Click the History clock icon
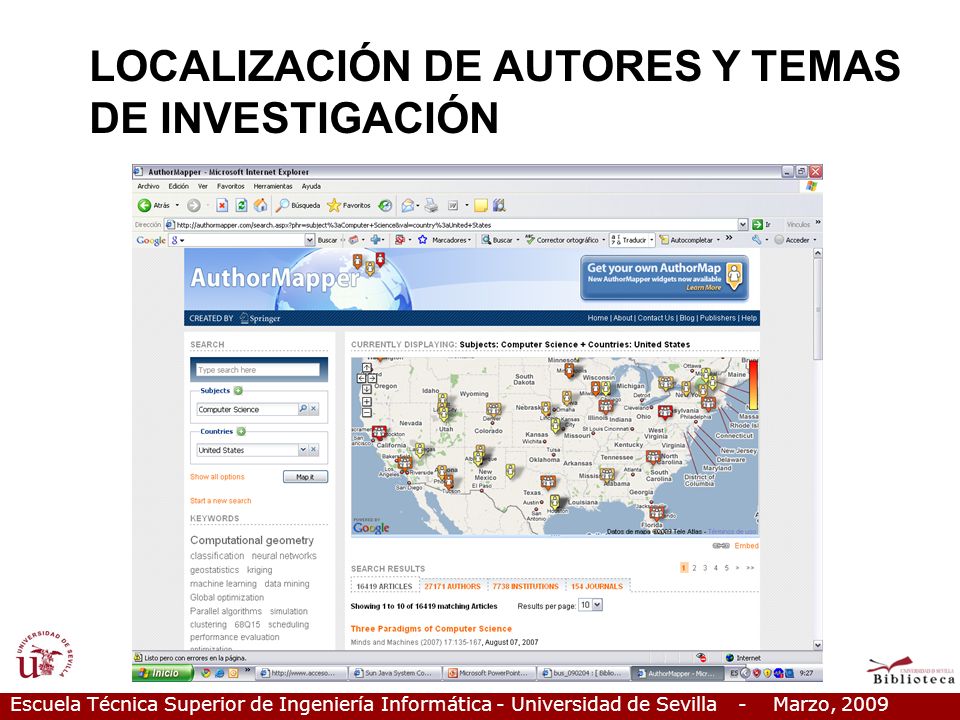Screen dimensions: 960x720 click(x=384, y=206)
